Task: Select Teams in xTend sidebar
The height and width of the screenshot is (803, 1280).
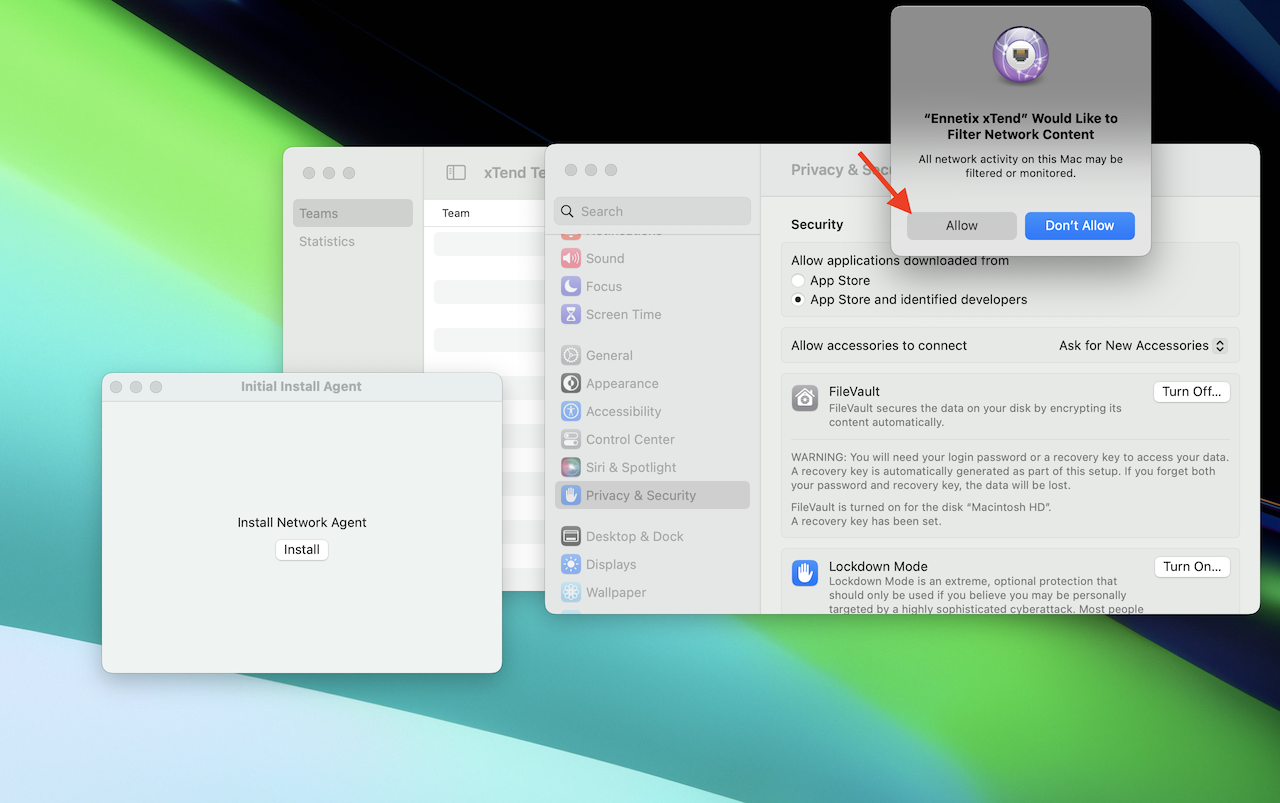Action: [x=353, y=213]
